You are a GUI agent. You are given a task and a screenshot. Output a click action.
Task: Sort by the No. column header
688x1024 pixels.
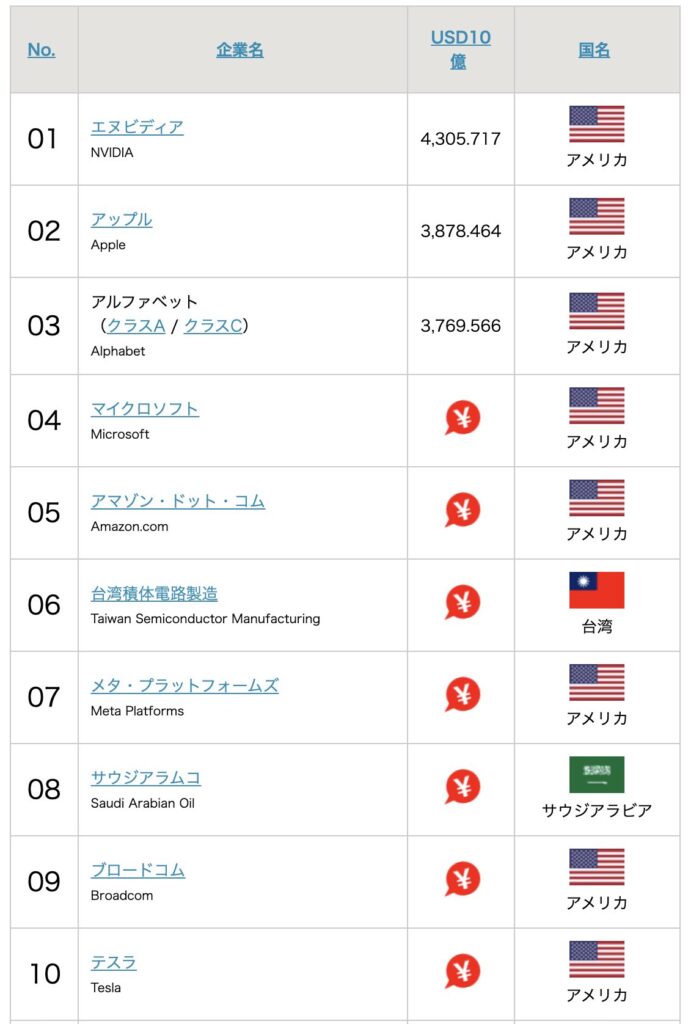coord(41,49)
